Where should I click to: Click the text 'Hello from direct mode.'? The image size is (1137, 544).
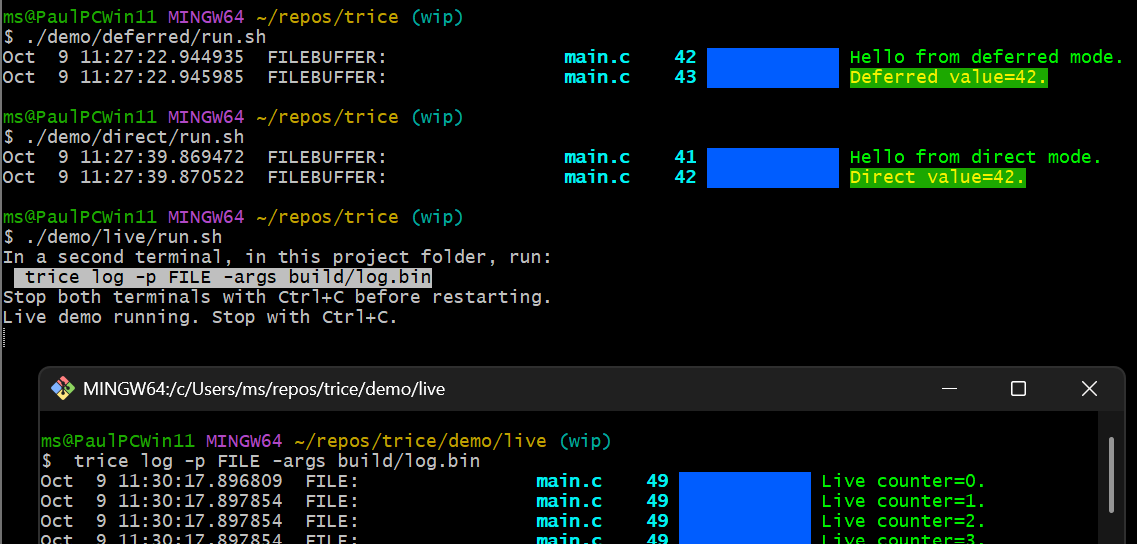tap(975, 157)
